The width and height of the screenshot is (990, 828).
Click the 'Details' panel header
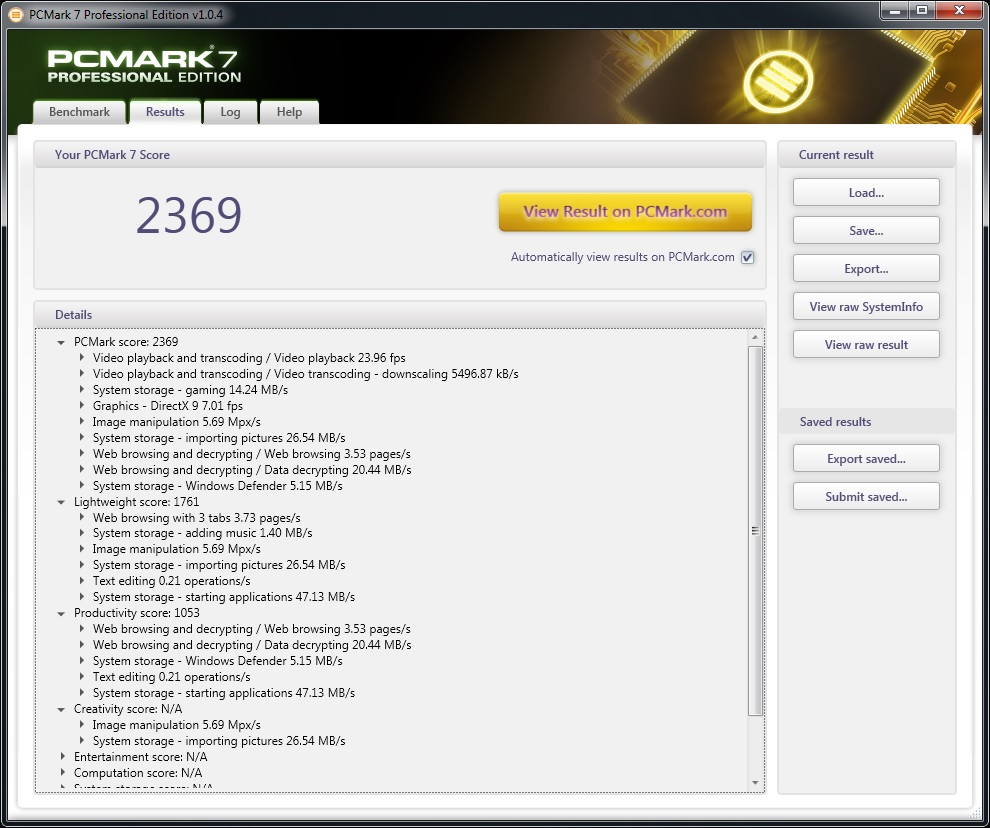point(73,315)
